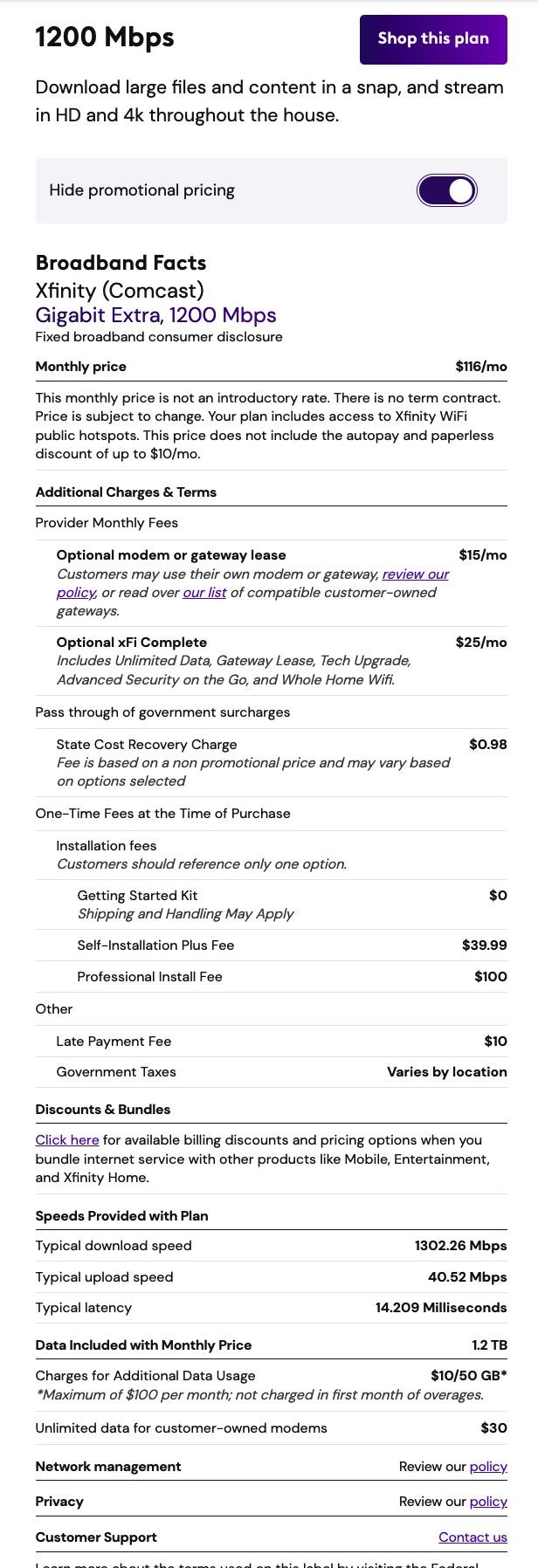Open the 'review our policy' modem link
The width and height of the screenshot is (538, 1568).
415,574
